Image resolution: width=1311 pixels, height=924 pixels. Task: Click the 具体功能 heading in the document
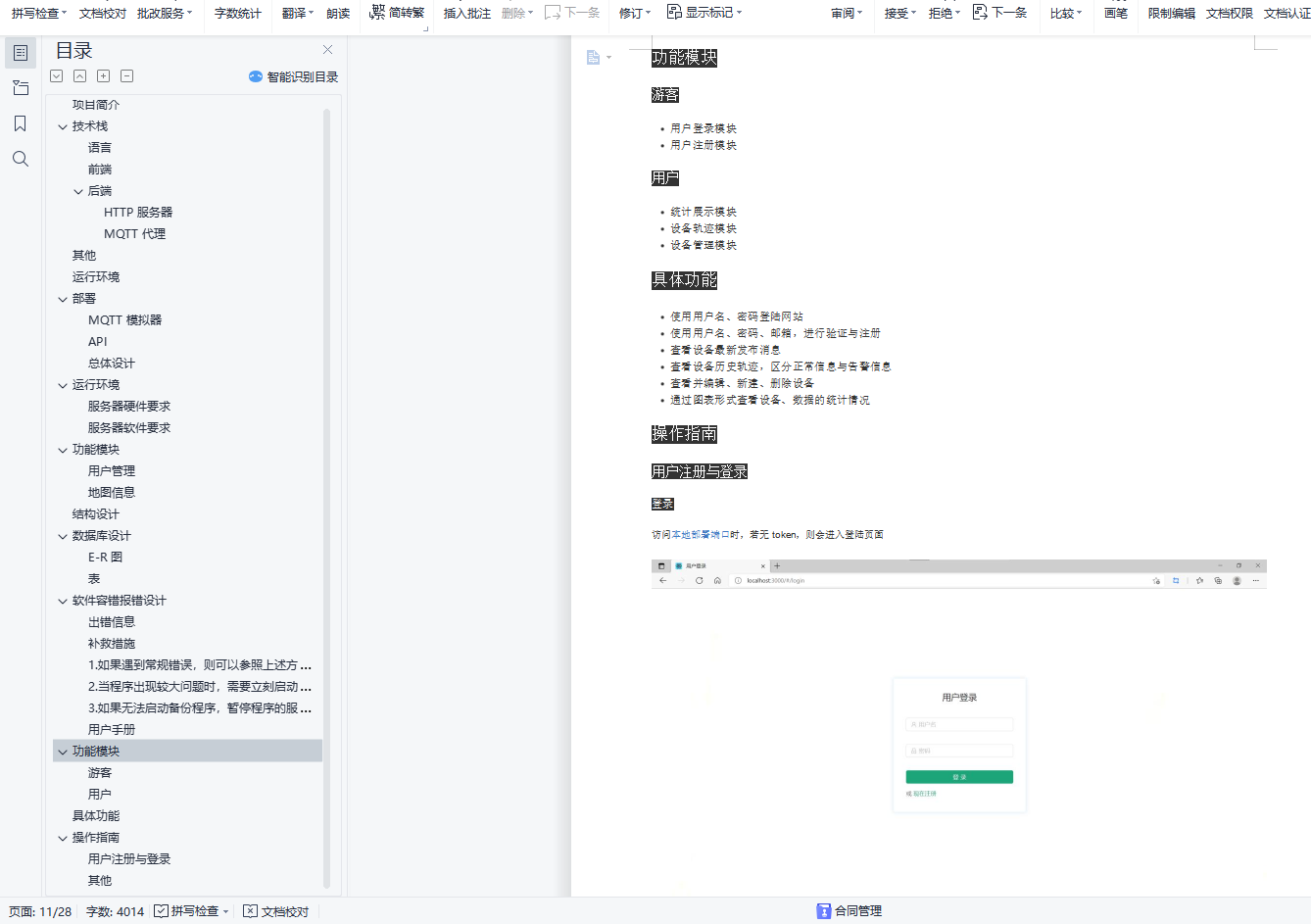tap(685, 280)
